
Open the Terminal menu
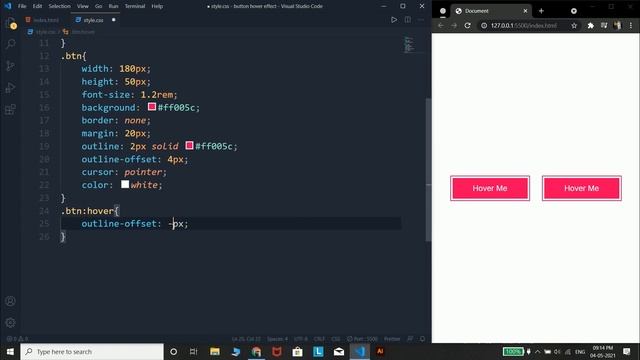(135, 6)
